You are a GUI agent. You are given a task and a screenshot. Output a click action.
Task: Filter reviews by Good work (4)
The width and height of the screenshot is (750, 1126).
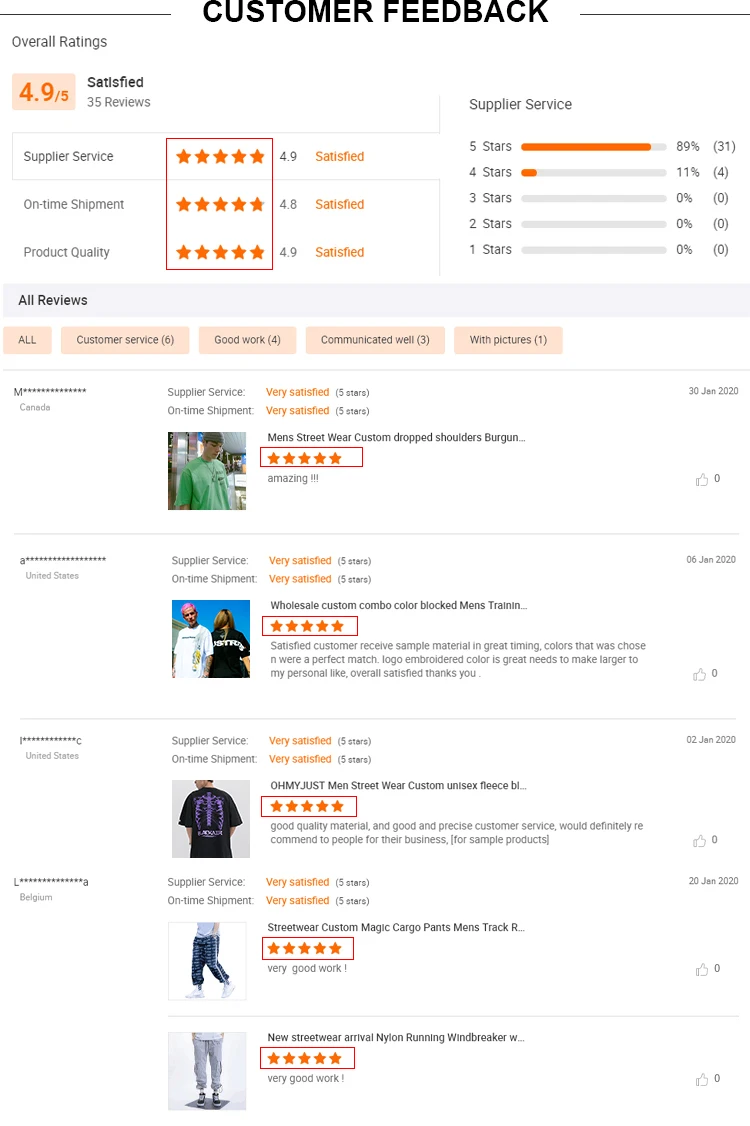point(247,340)
